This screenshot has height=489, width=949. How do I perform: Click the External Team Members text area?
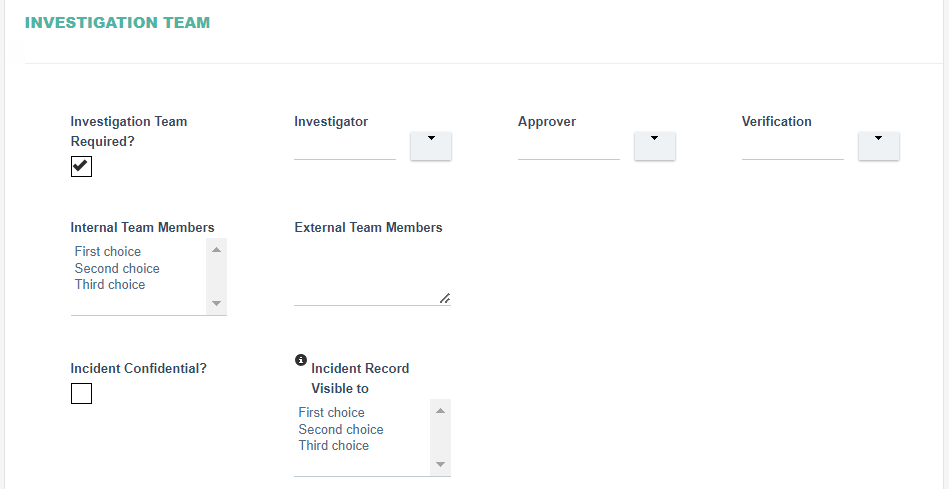coord(372,272)
